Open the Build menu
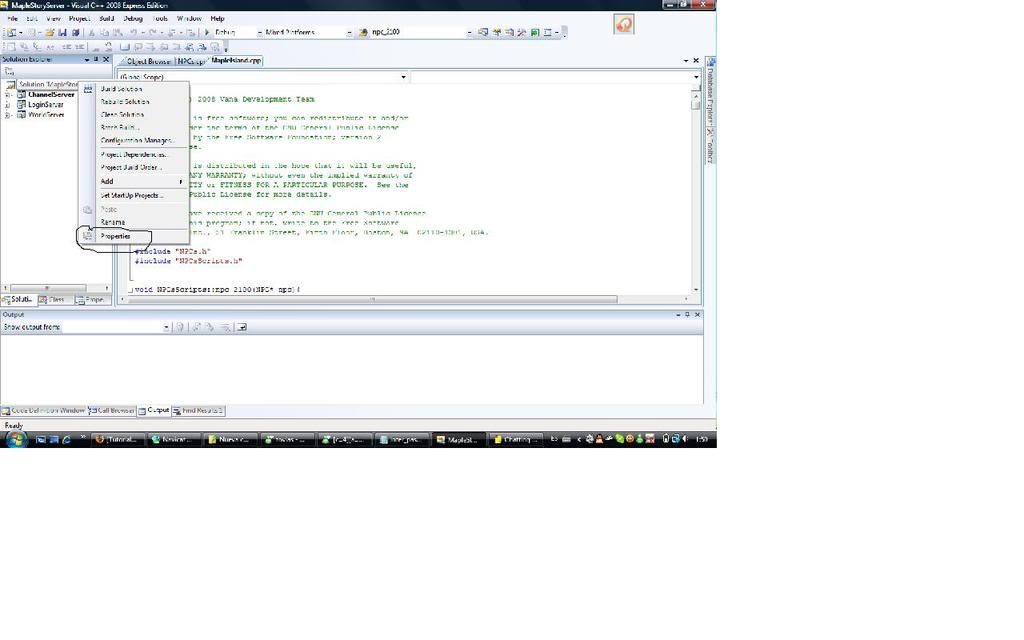Viewport: 1024px width, 640px height. (x=106, y=17)
